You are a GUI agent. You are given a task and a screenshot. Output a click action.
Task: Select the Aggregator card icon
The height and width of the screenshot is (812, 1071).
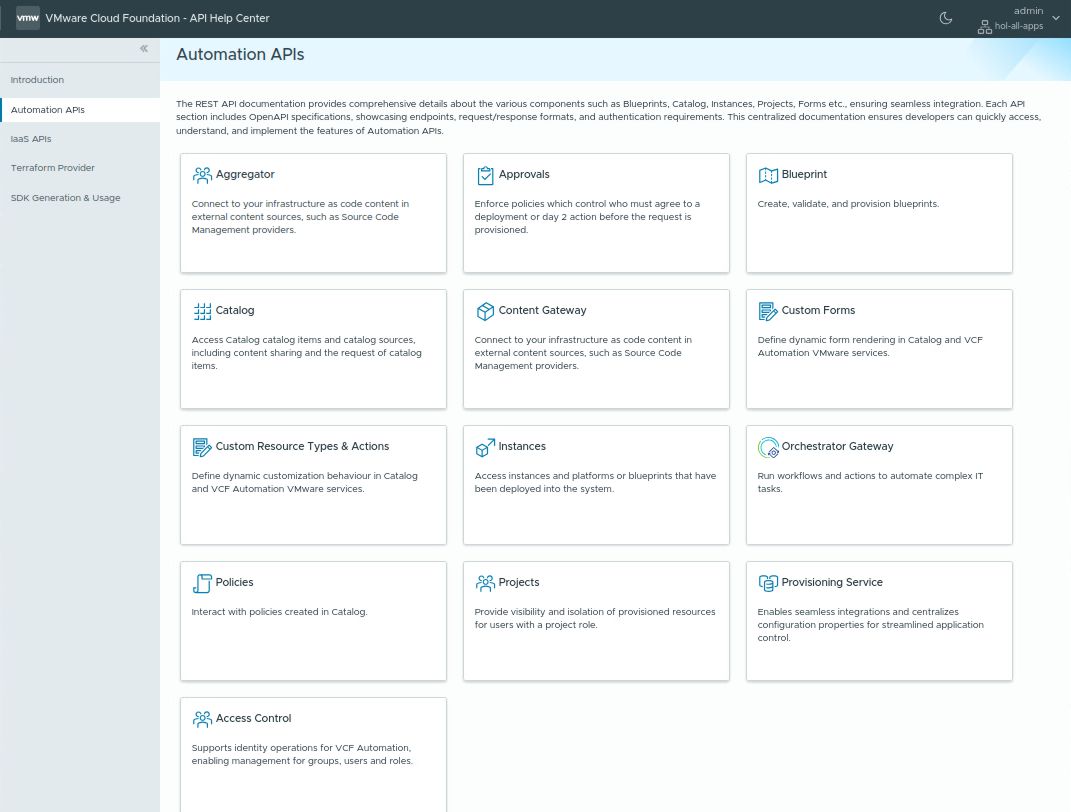click(x=202, y=175)
